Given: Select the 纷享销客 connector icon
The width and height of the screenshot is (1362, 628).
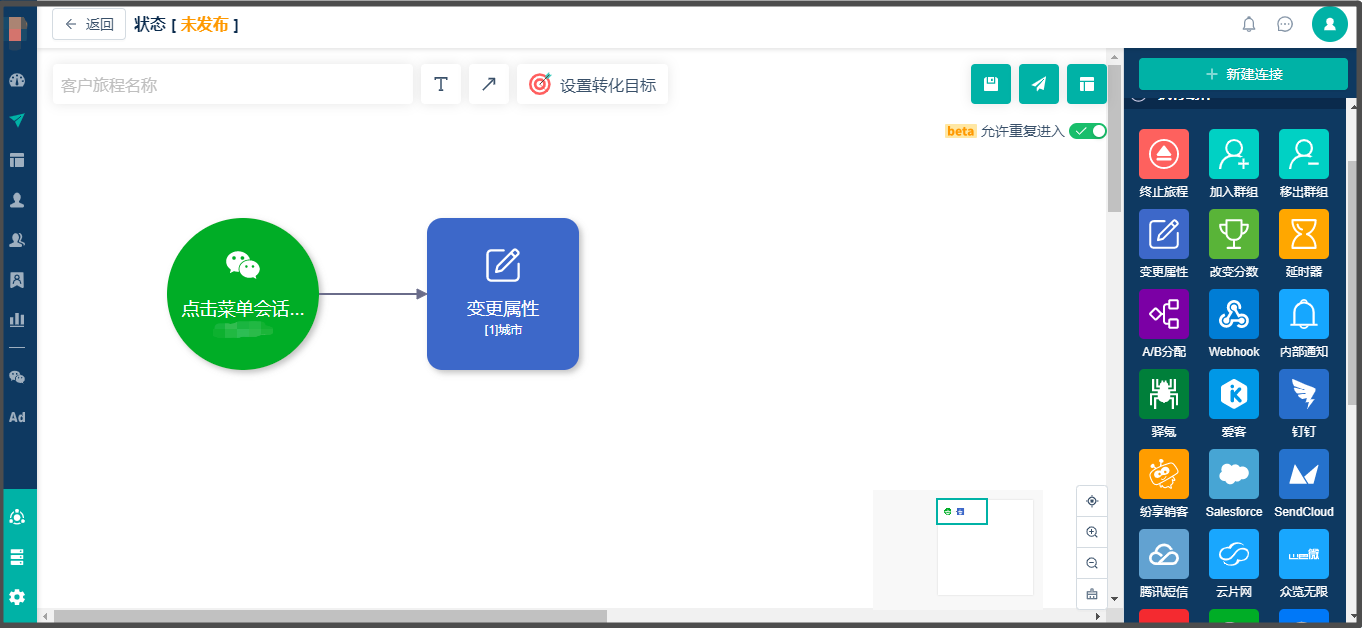Looking at the screenshot, I should 1164,474.
